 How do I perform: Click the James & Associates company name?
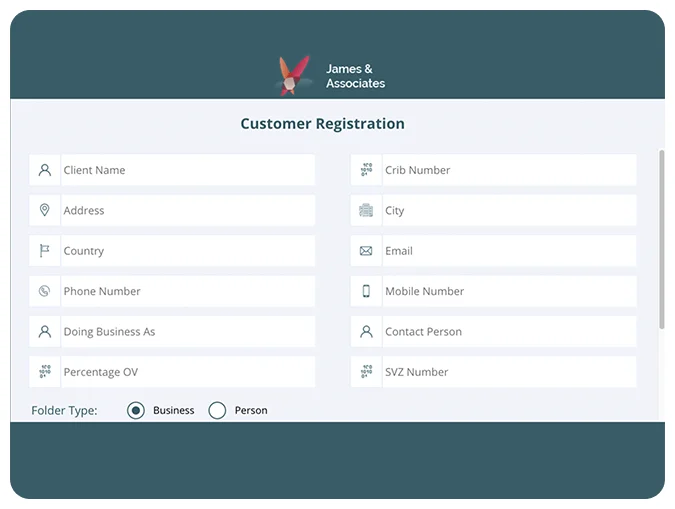tap(355, 76)
